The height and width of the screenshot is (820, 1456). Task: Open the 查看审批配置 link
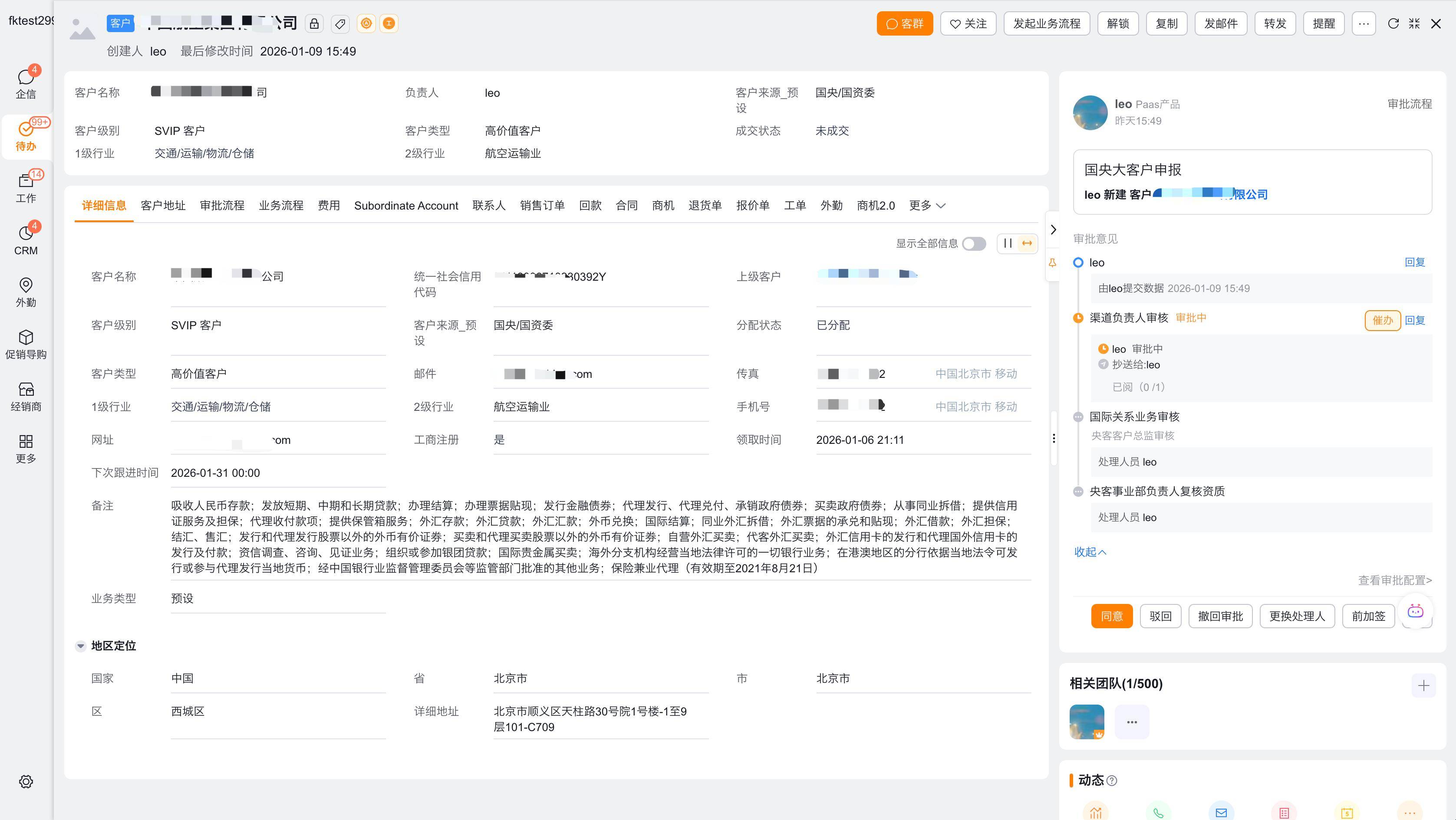pyautogui.click(x=1394, y=580)
